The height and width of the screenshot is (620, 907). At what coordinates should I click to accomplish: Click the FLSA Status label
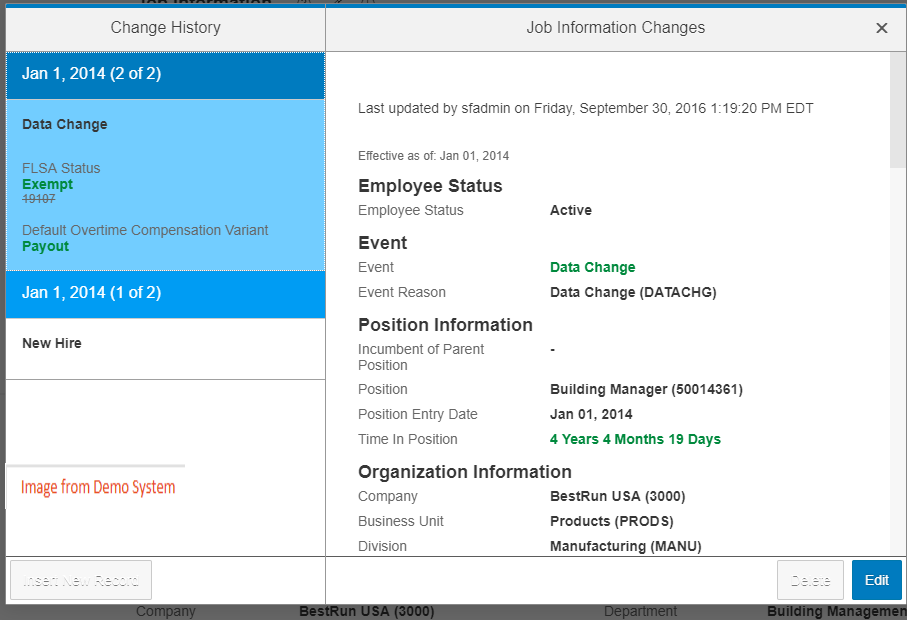[61, 168]
